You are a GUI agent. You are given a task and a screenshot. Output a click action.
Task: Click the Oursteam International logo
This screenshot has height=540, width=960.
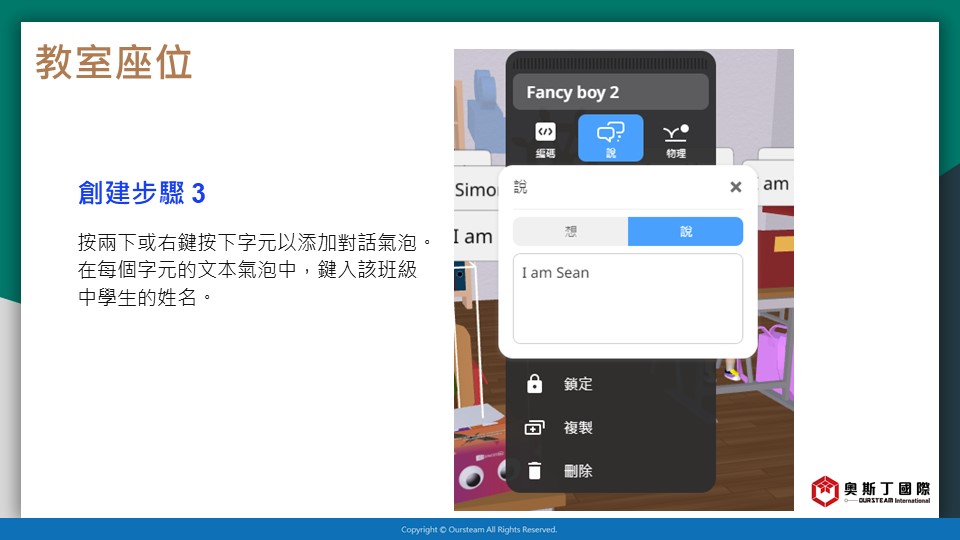click(870, 490)
